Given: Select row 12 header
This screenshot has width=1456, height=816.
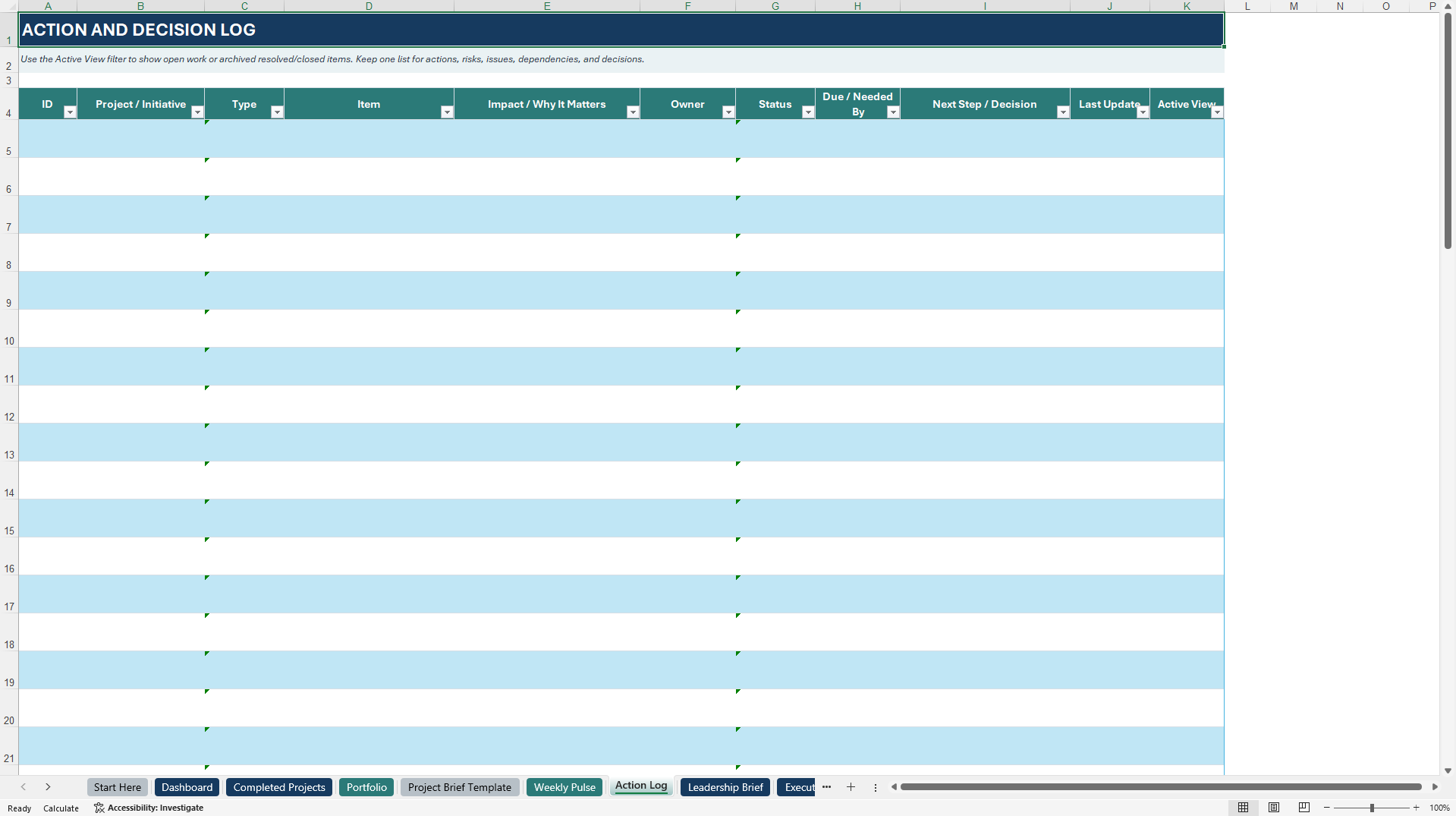Looking at the screenshot, I should point(9,405).
